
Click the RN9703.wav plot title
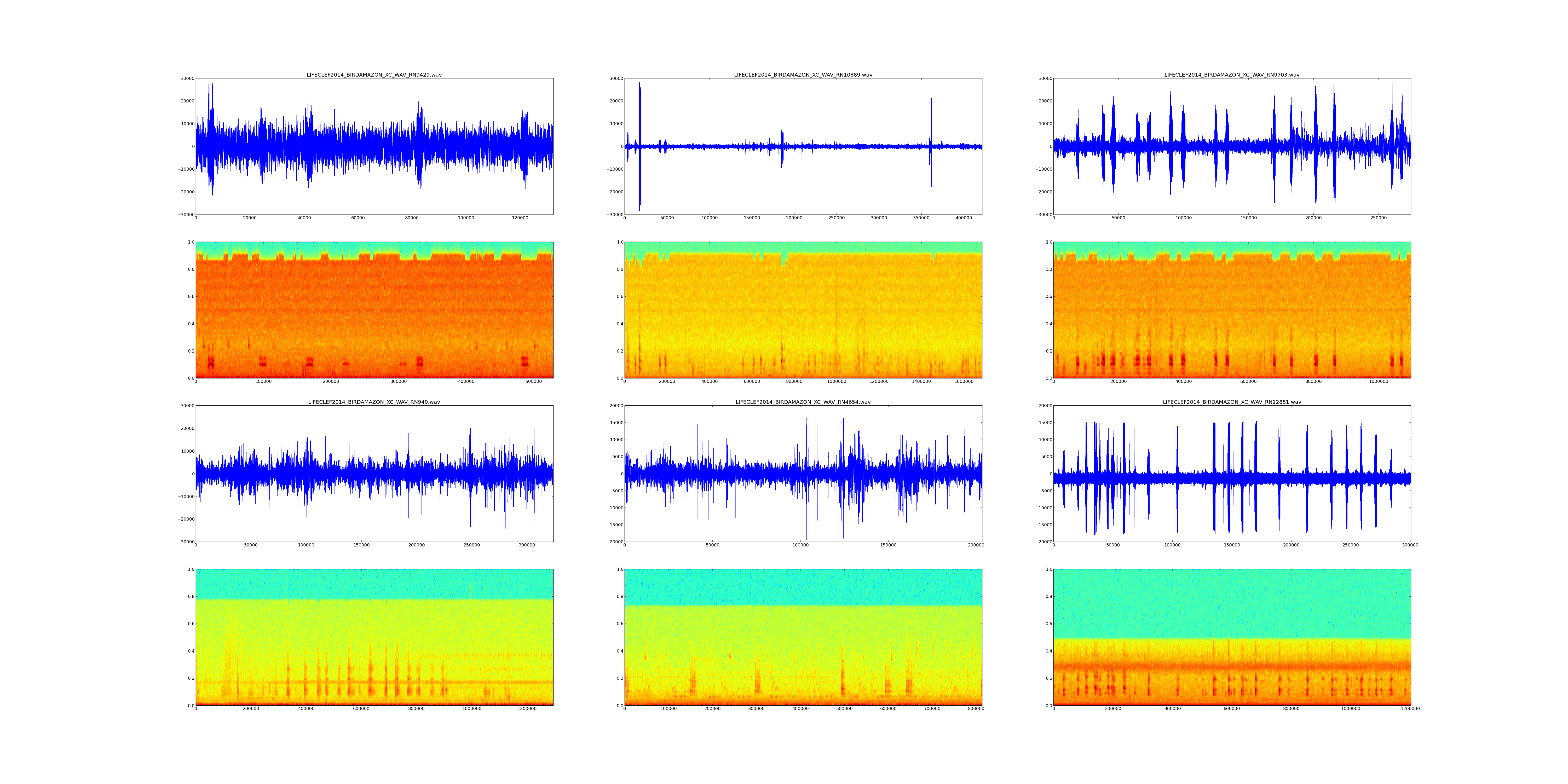[1231, 75]
